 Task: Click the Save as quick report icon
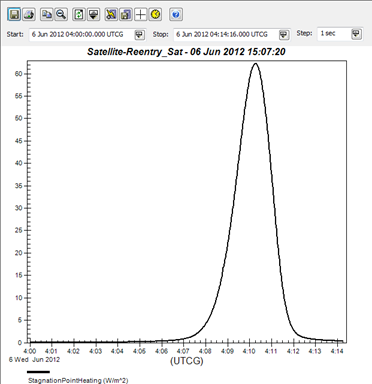[126, 14]
